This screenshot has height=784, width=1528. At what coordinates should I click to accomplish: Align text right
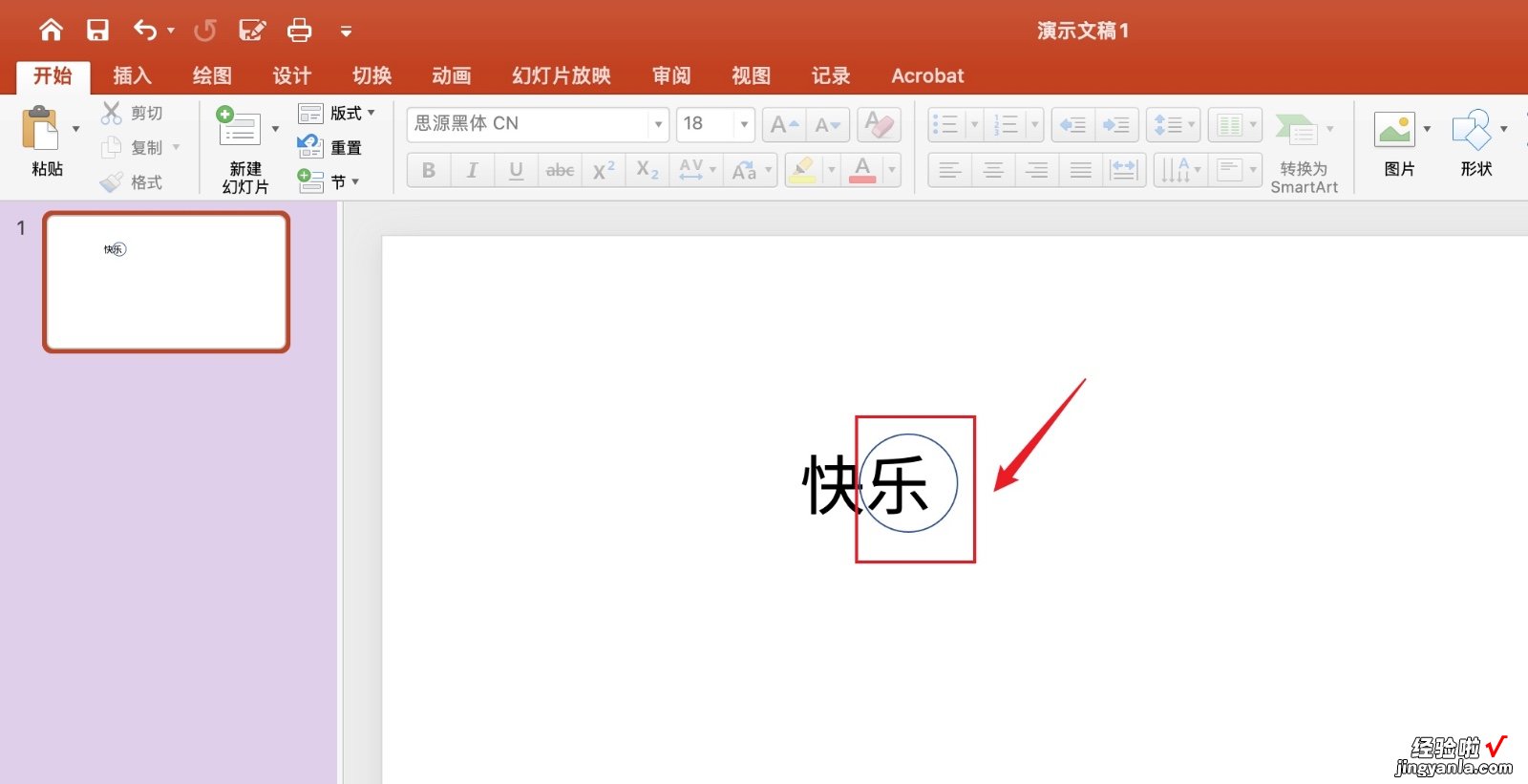coord(1037,170)
